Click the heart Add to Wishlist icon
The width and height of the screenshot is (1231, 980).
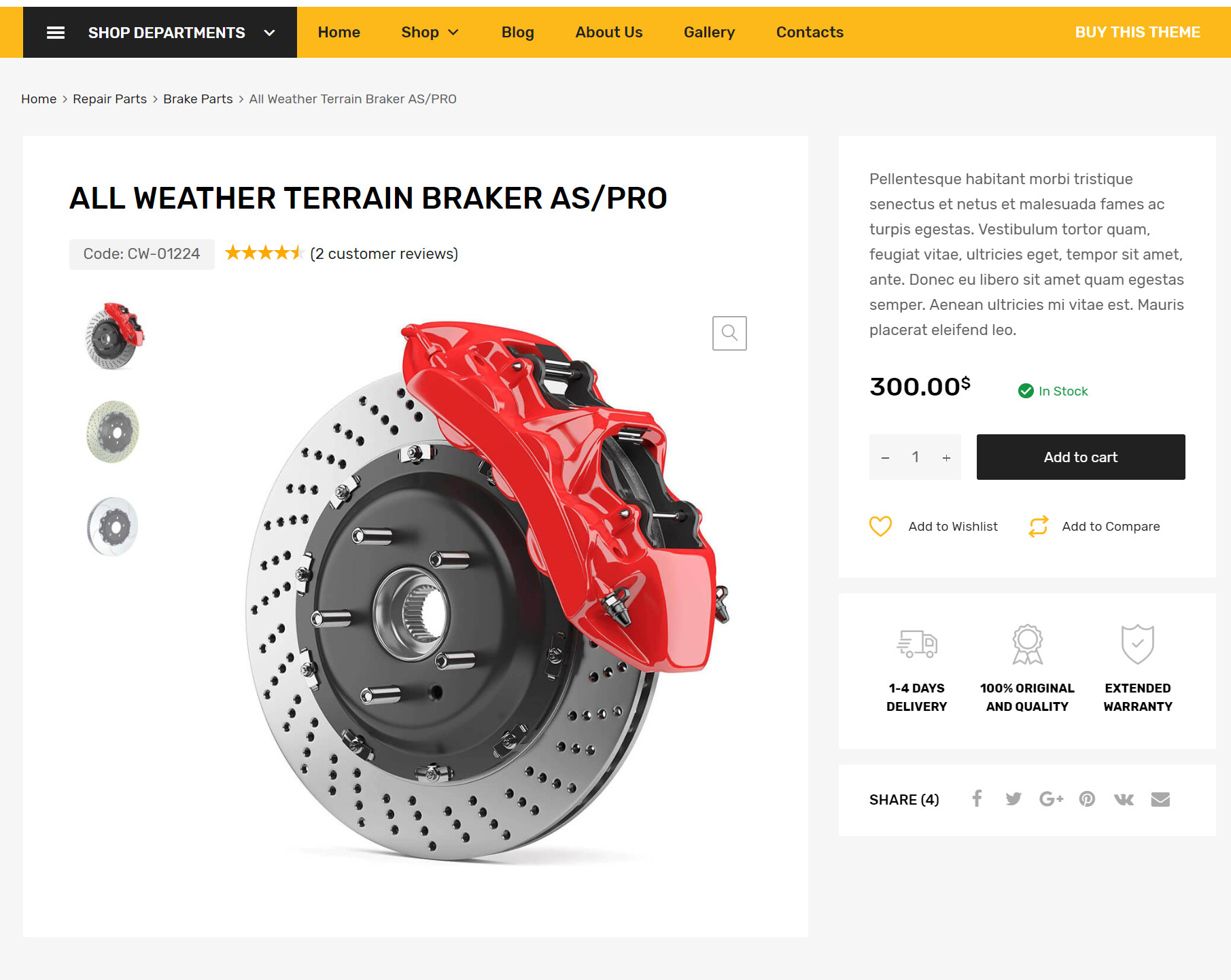pos(880,526)
